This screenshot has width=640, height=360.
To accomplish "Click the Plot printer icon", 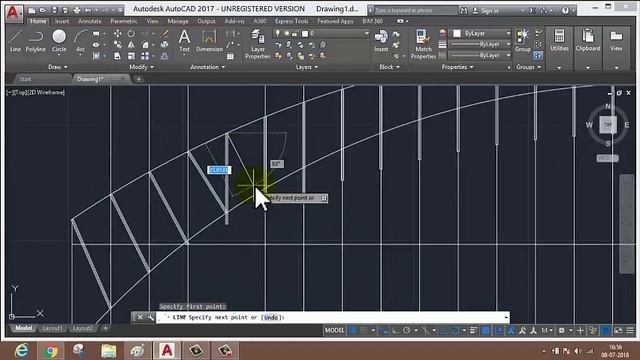I will (x=77, y=10).
